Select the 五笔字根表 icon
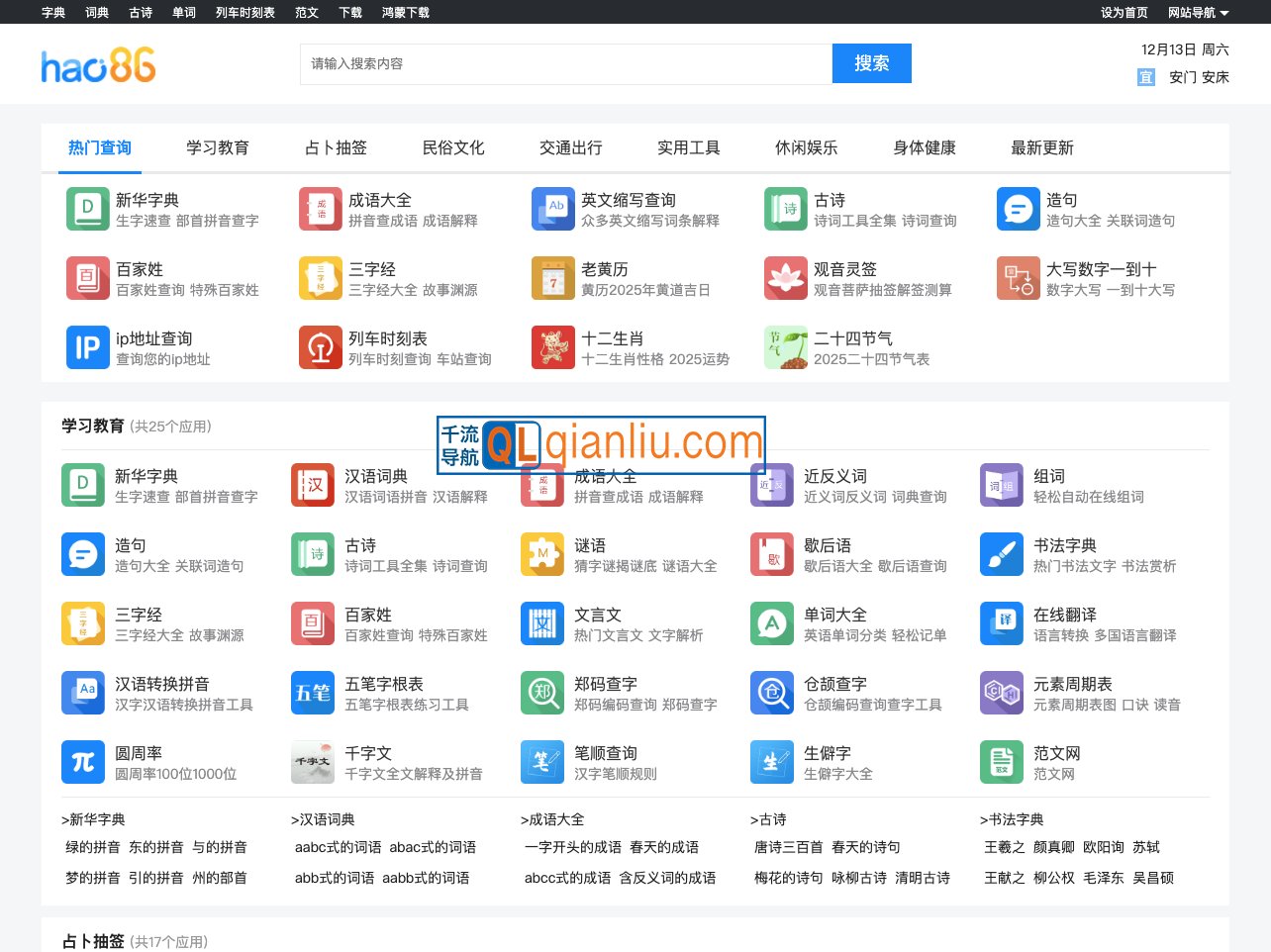The width and height of the screenshot is (1271, 952). [312, 693]
